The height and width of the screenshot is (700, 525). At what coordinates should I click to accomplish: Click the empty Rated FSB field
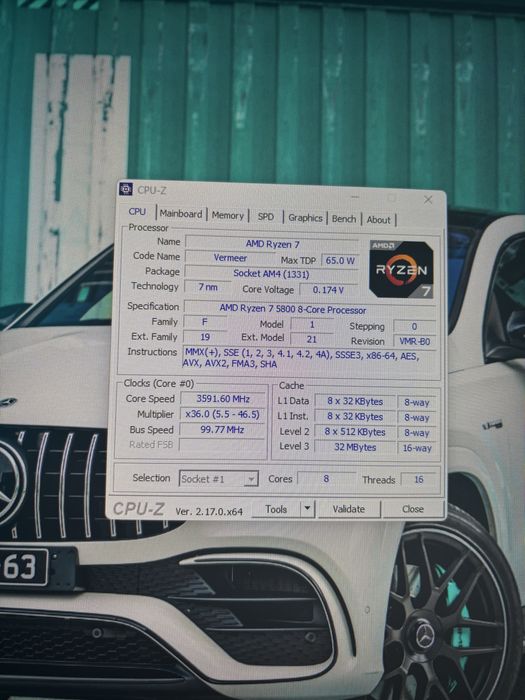pyautogui.click(x=222, y=445)
